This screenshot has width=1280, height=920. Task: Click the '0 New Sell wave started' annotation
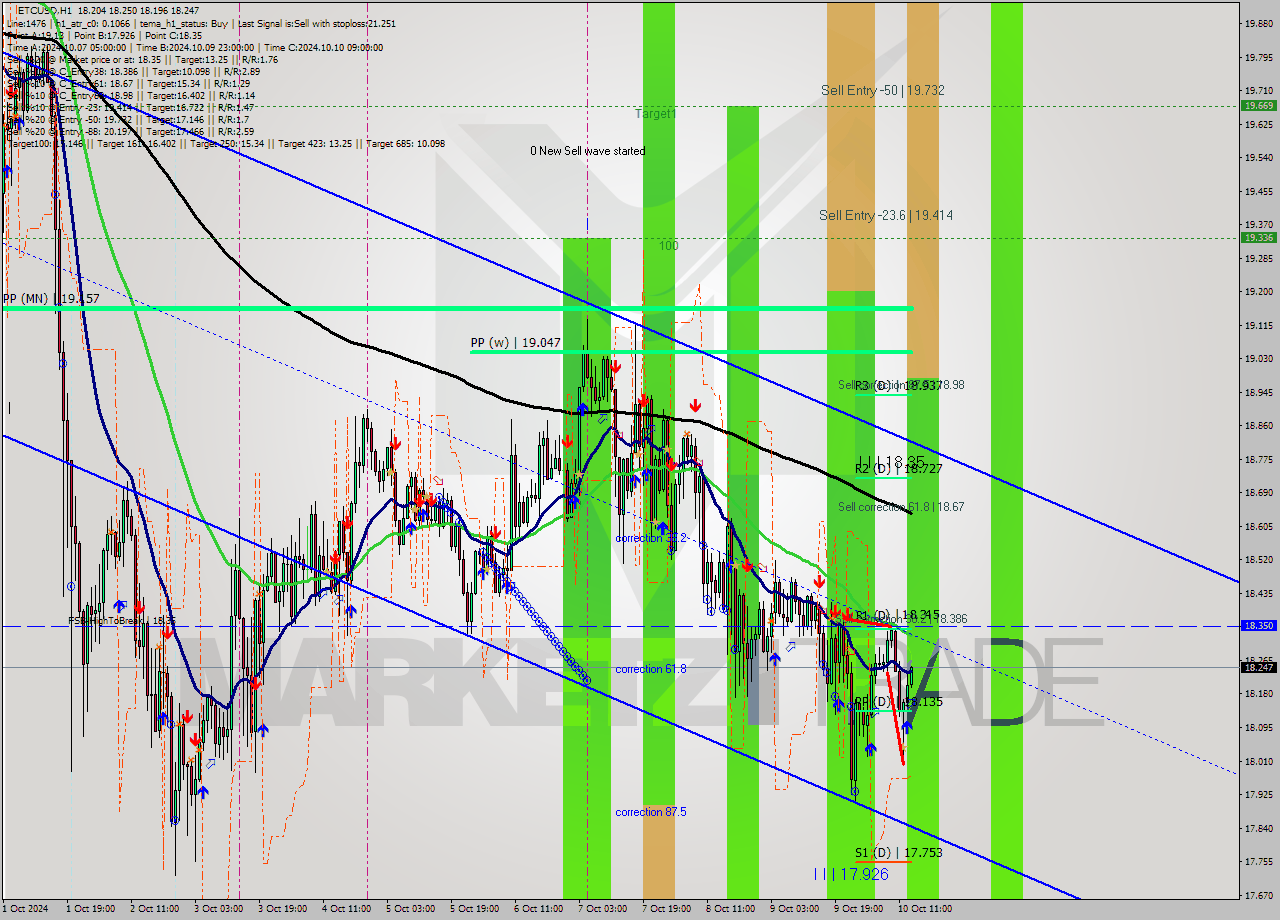[588, 151]
